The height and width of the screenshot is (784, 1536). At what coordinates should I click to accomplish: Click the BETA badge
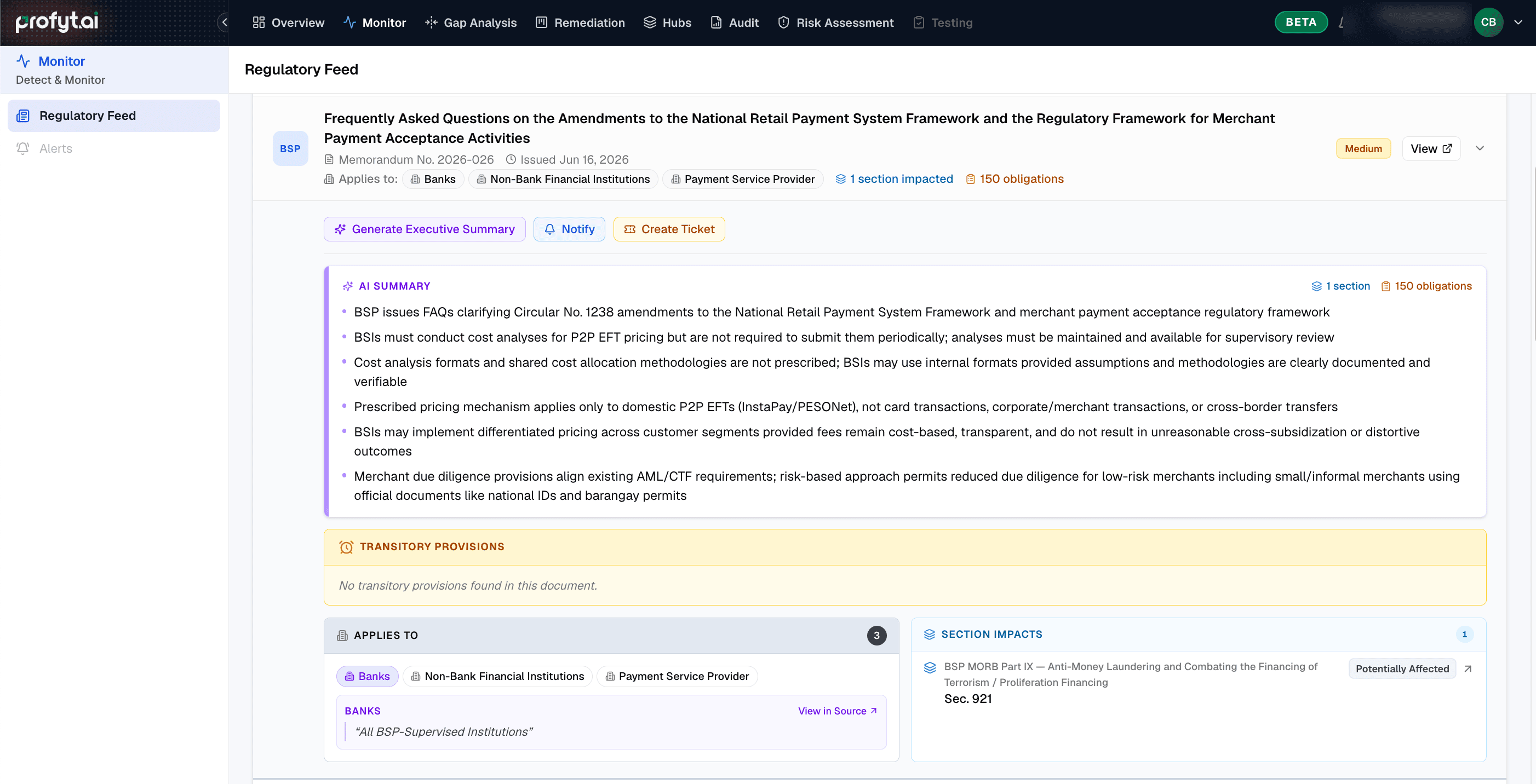pyautogui.click(x=1301, y=22)
